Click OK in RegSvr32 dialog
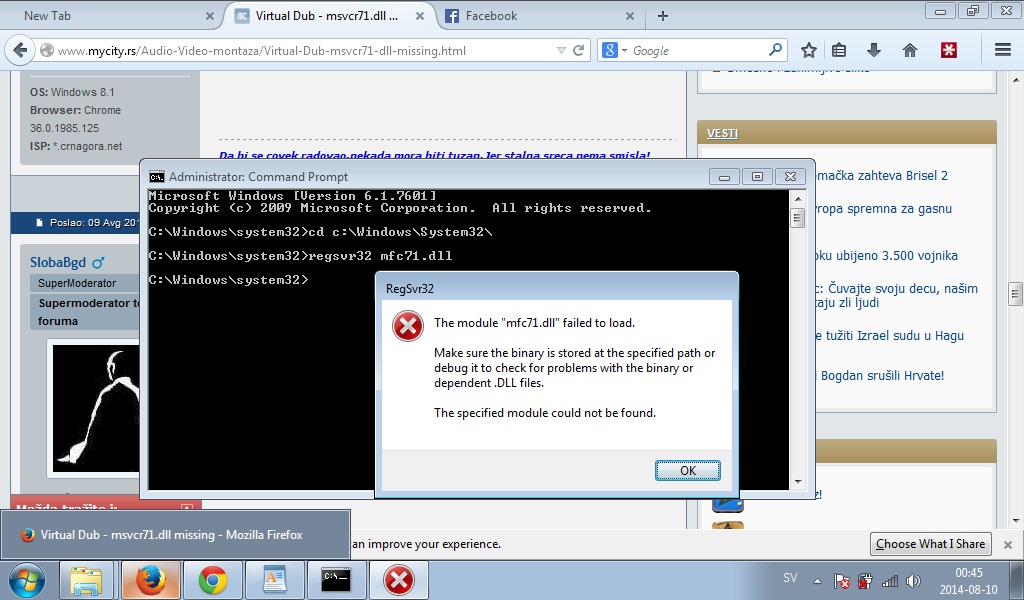 (x=688, y=471)
